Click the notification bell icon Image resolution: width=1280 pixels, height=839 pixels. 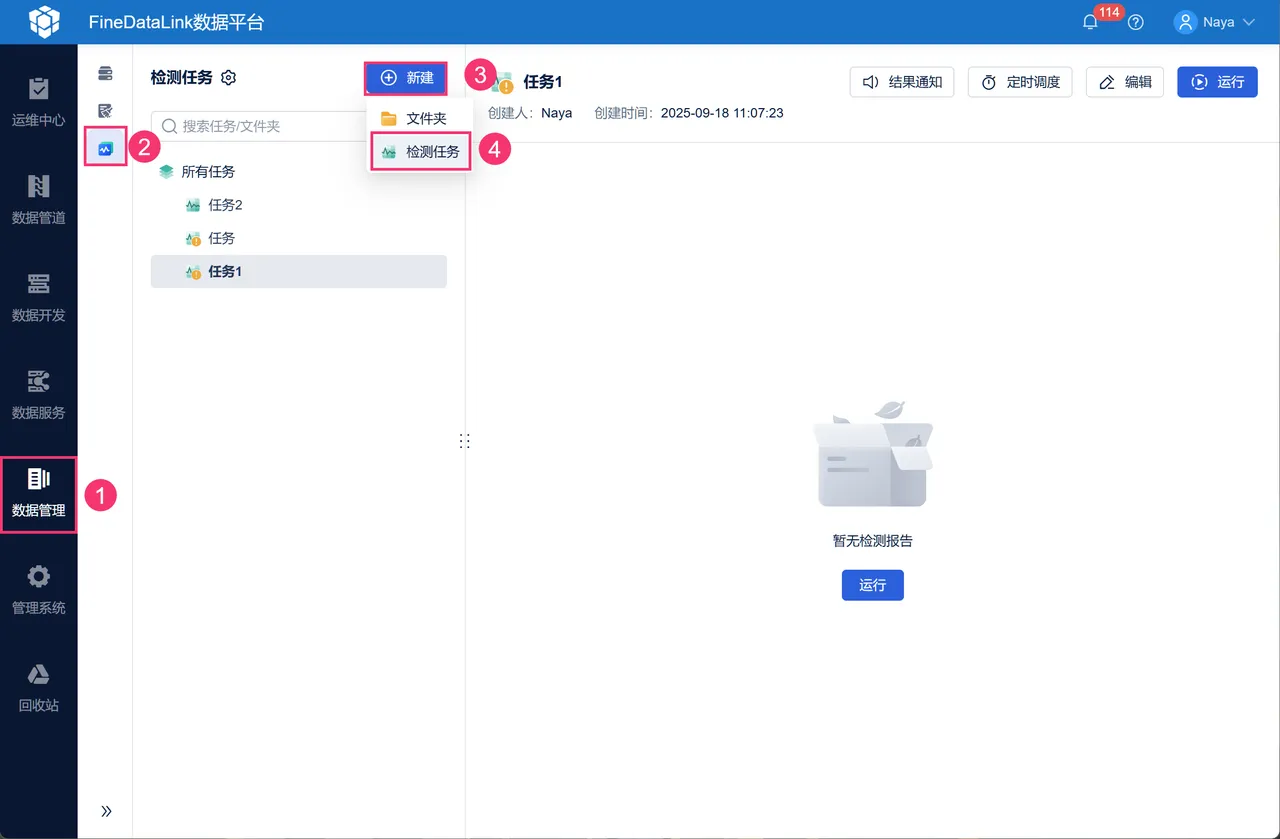click(1091, 22)
